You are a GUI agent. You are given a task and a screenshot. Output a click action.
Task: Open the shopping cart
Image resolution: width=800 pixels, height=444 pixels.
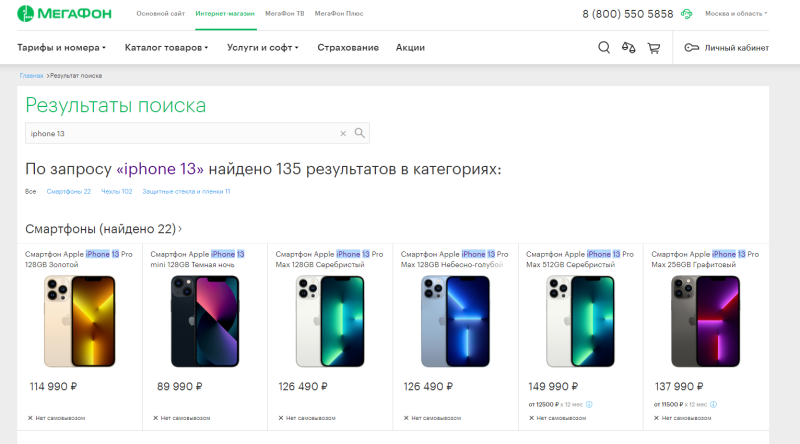click(654, 47)
